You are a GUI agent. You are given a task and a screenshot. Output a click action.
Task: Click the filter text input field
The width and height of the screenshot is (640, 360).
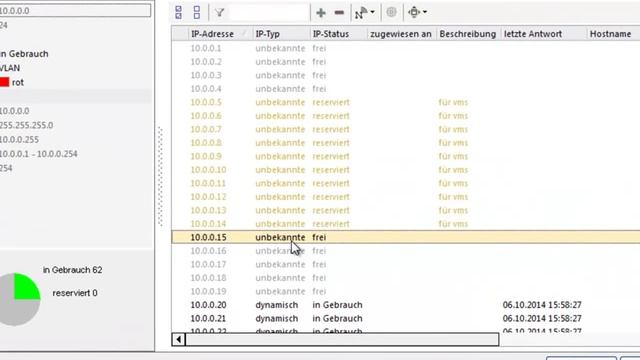269,13
